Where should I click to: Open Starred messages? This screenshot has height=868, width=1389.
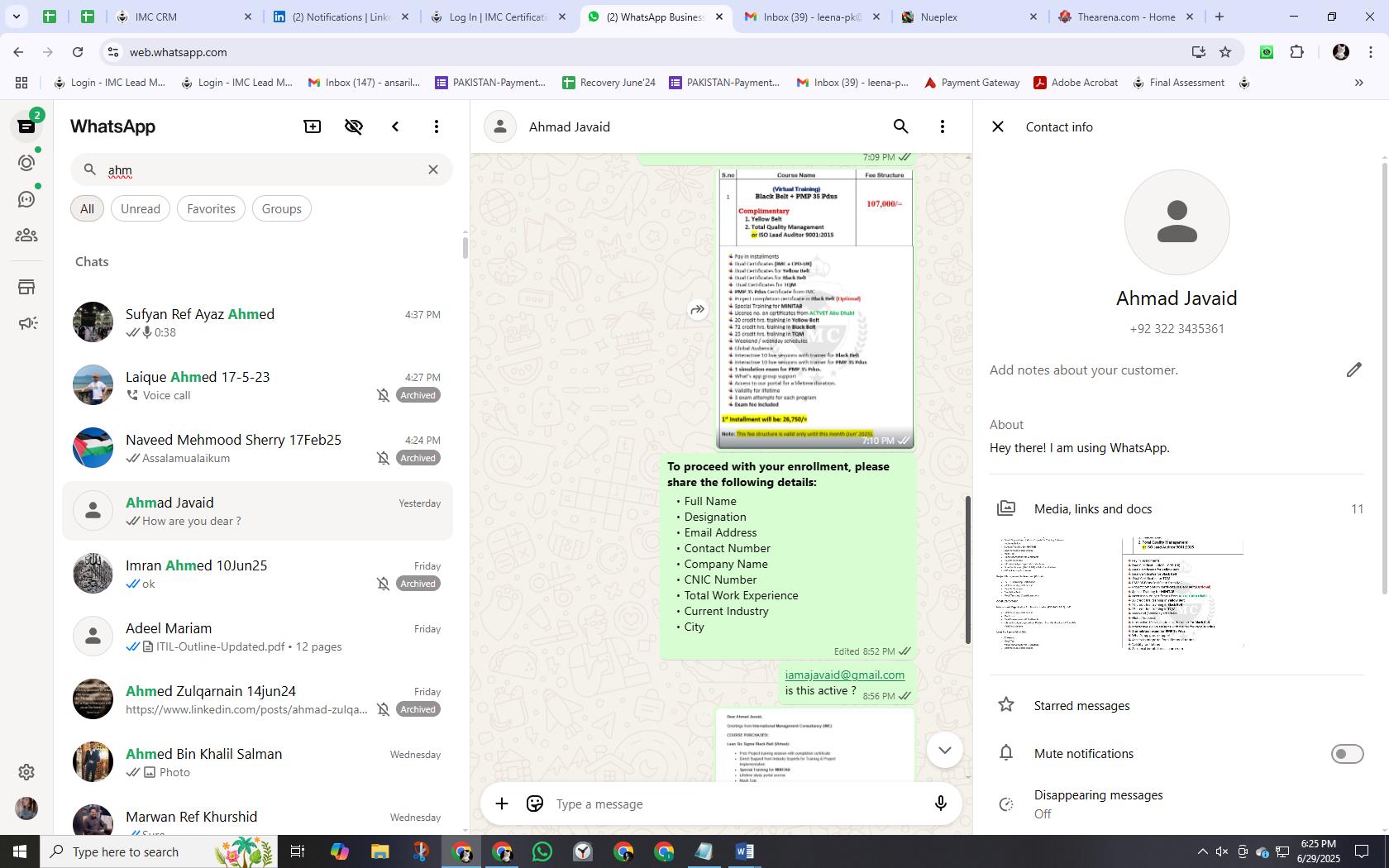1177,705
